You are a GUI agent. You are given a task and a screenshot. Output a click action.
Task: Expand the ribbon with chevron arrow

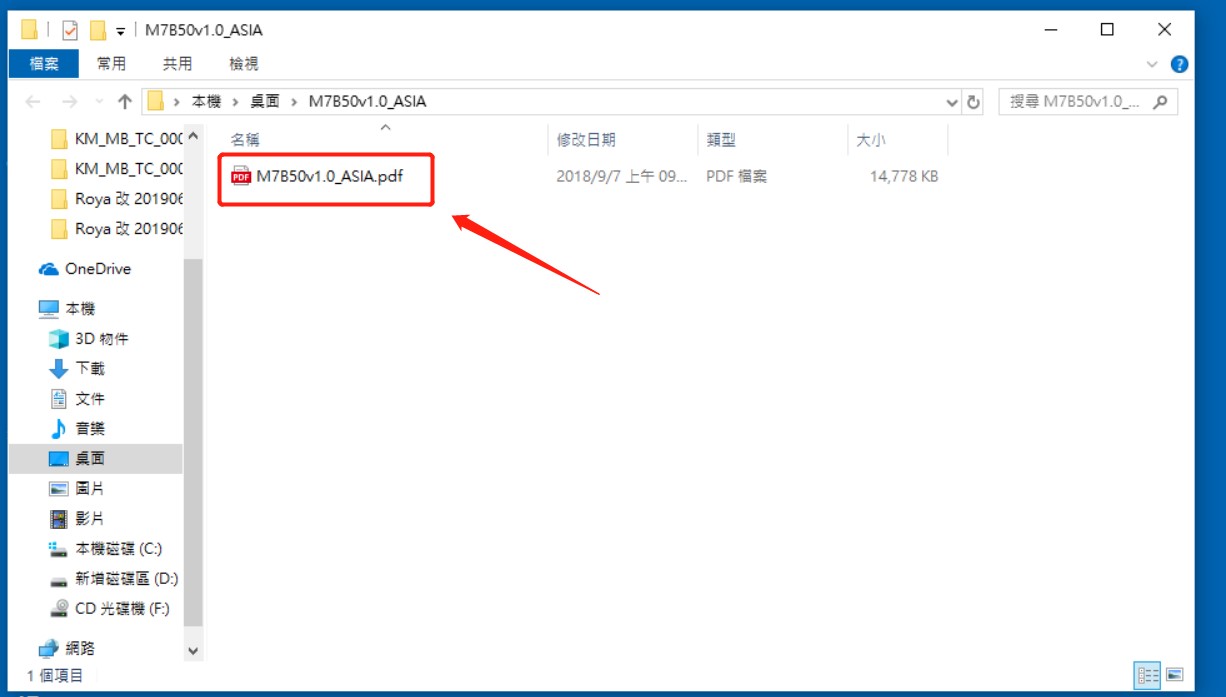[x=1151, y=64]
